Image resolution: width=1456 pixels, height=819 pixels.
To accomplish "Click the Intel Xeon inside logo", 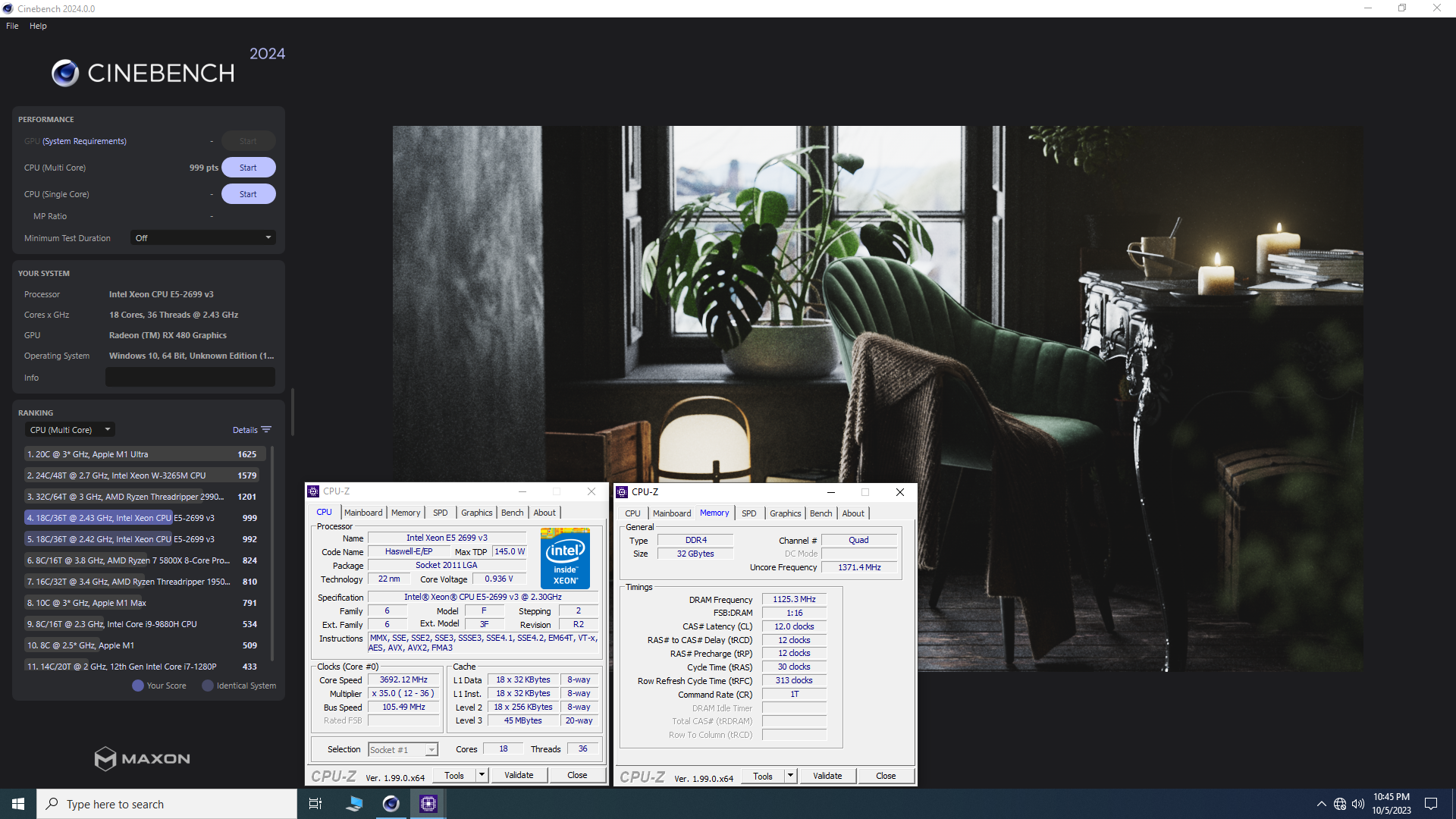I will [x=565, y=559].
